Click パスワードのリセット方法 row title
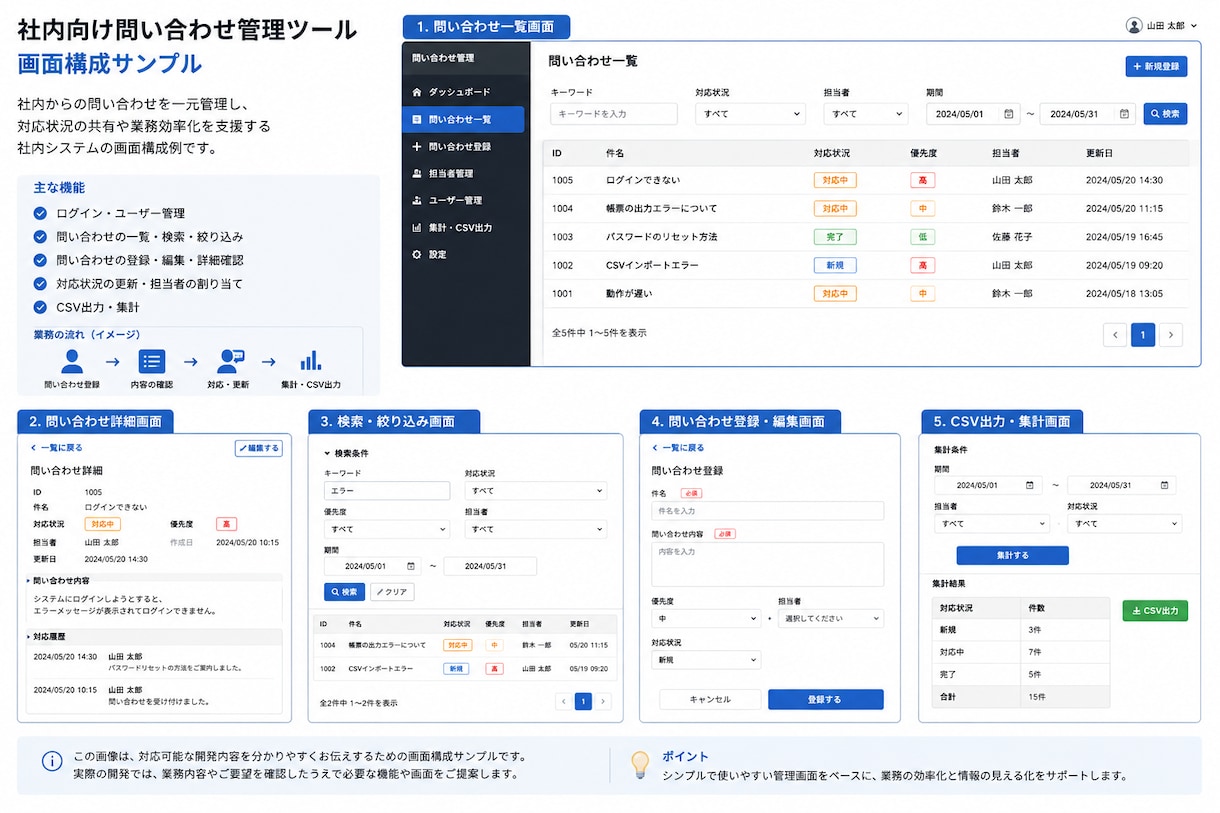Screen dimensions: 1220x813 [661, 237]
